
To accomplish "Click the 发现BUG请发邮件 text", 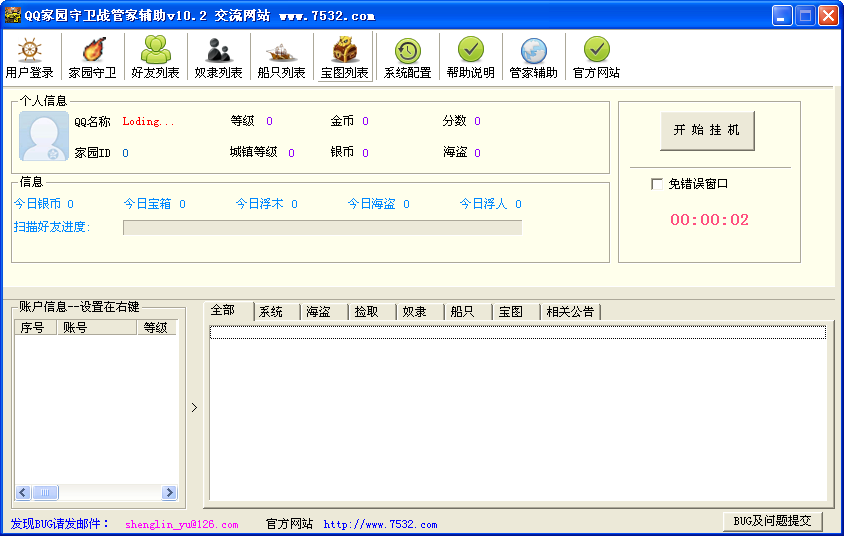I will (60, 524).
